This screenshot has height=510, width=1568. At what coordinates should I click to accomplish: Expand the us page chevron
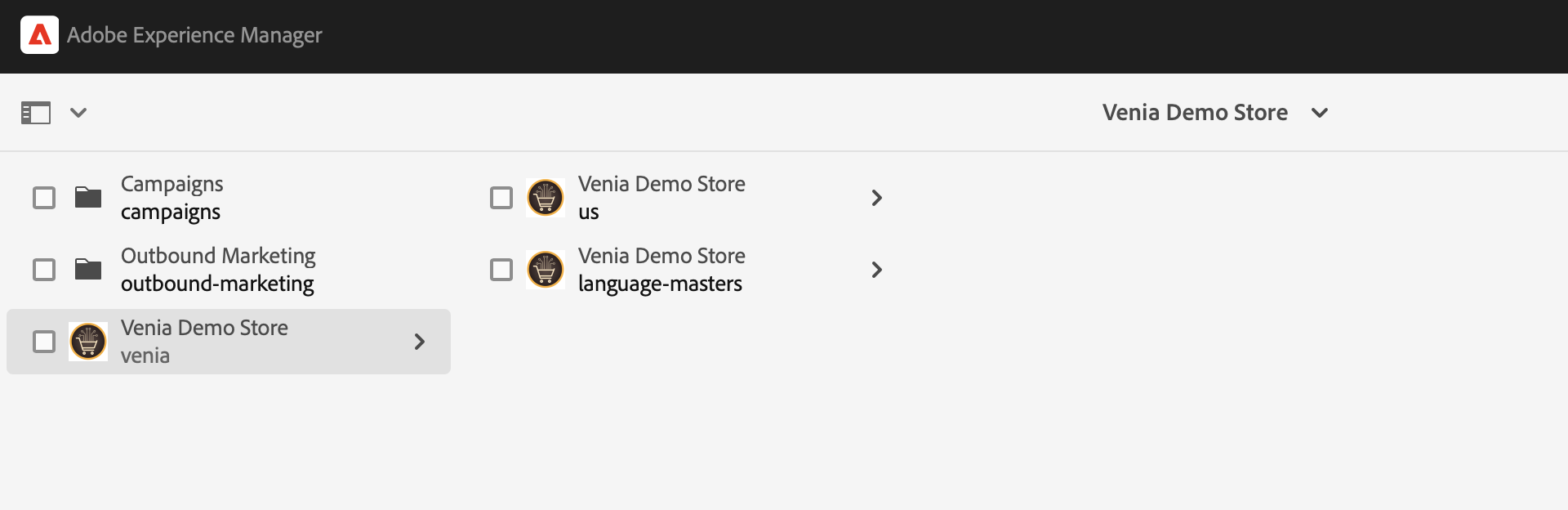pyautogui.click(x=877, y=198)
